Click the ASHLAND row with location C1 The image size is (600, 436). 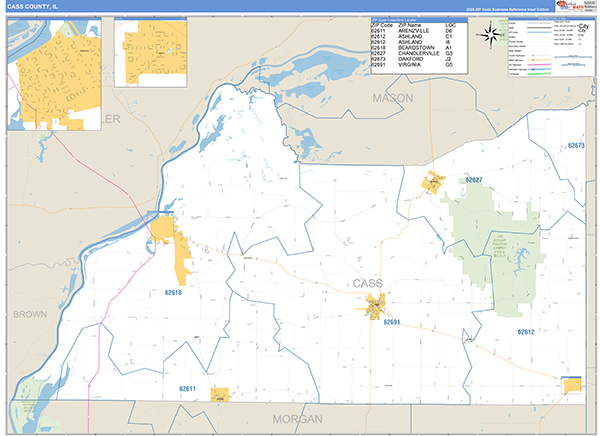click(413, 37)
